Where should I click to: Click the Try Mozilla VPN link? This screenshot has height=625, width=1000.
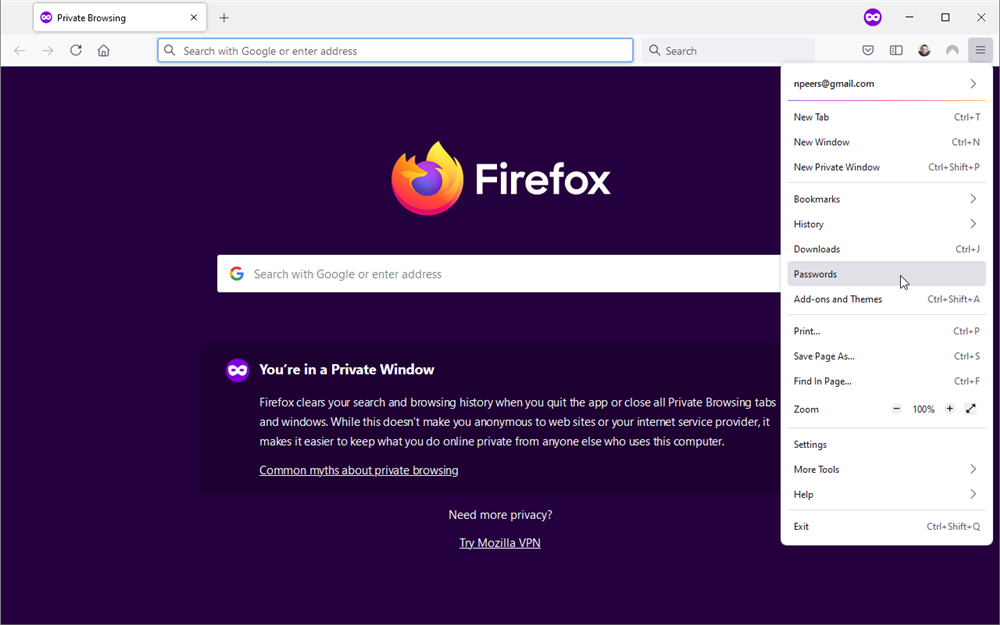500,543
